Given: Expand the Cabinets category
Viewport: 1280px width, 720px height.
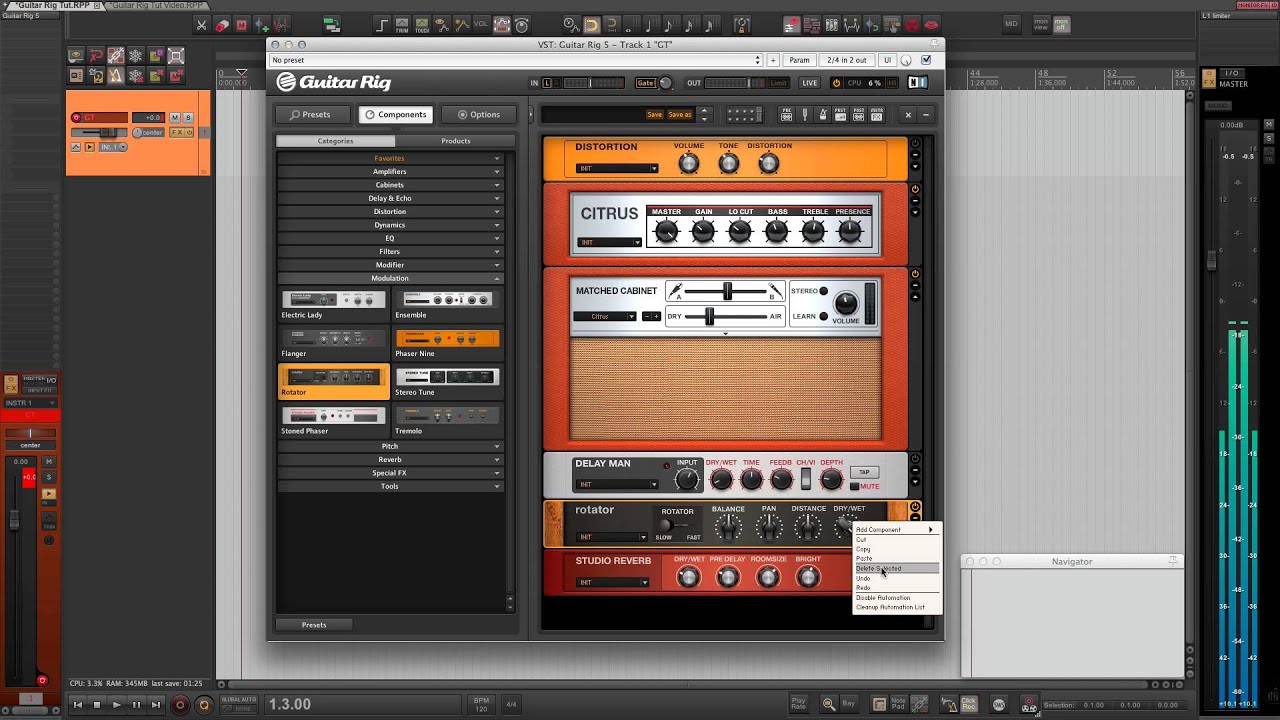Looking at the screenshot, I should point(390,185).
